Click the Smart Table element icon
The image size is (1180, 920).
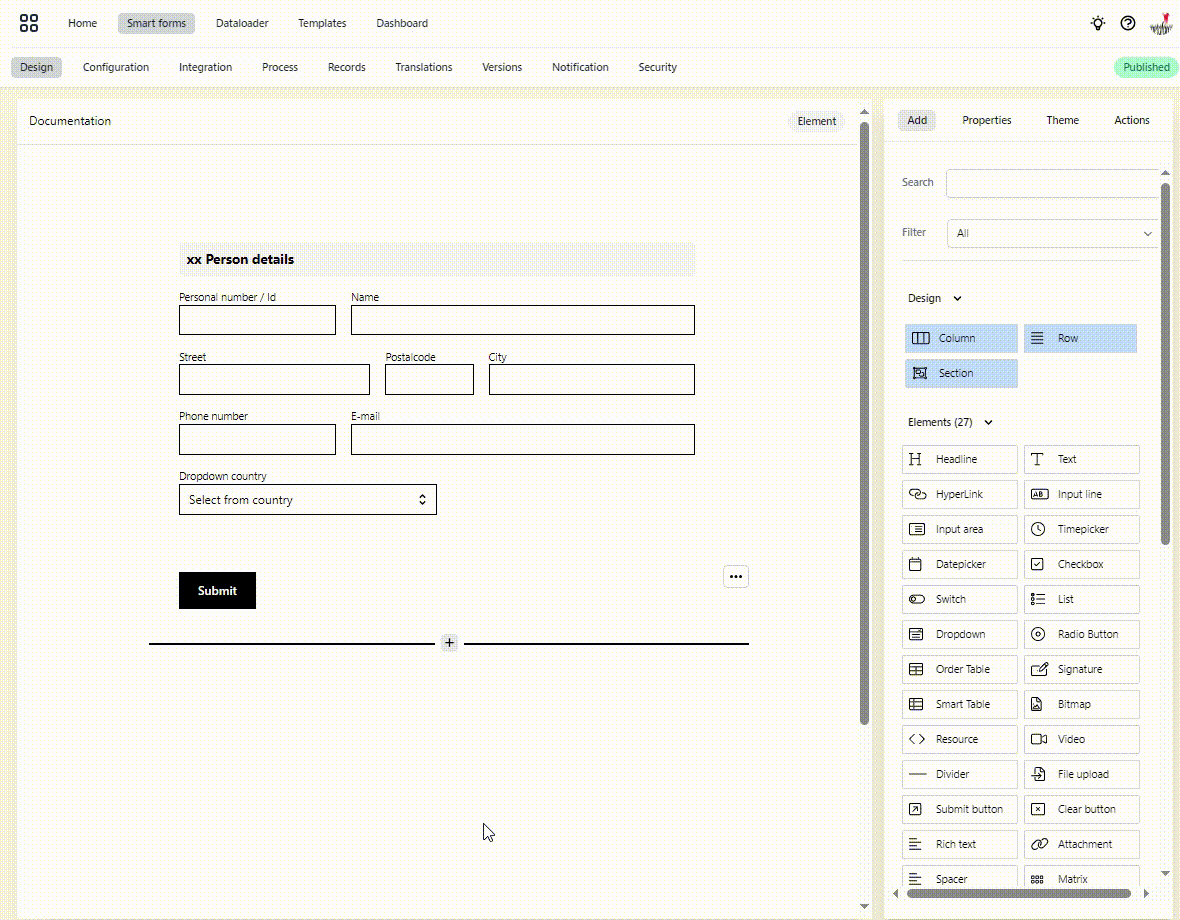coord(957,704)
